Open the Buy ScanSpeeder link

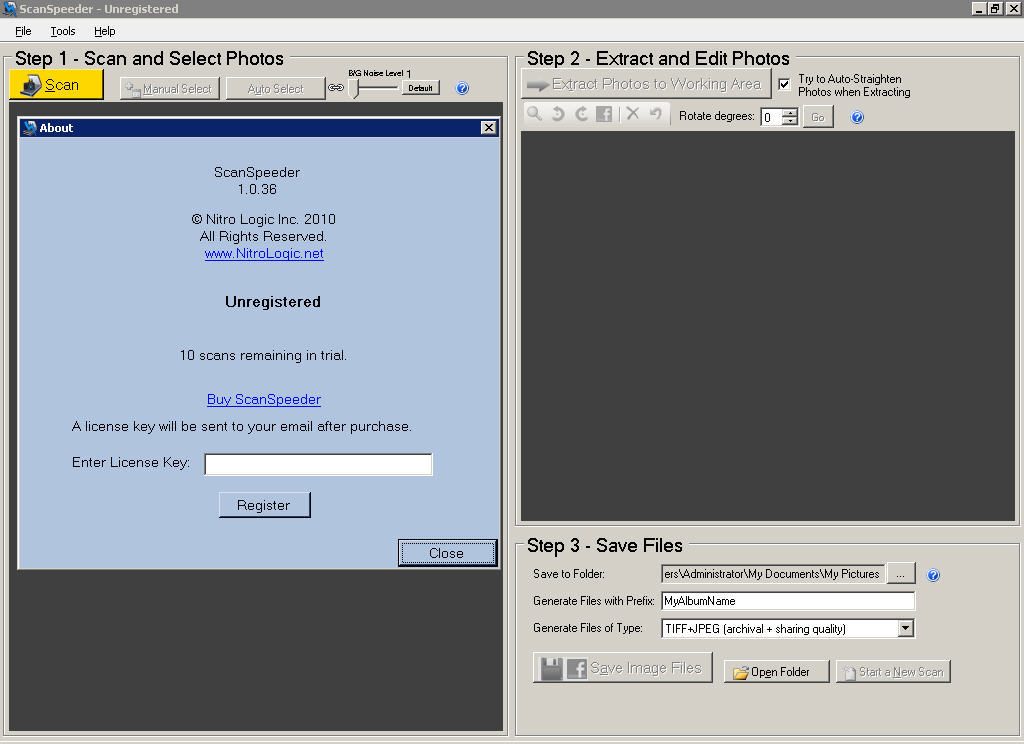coord(264,399)
